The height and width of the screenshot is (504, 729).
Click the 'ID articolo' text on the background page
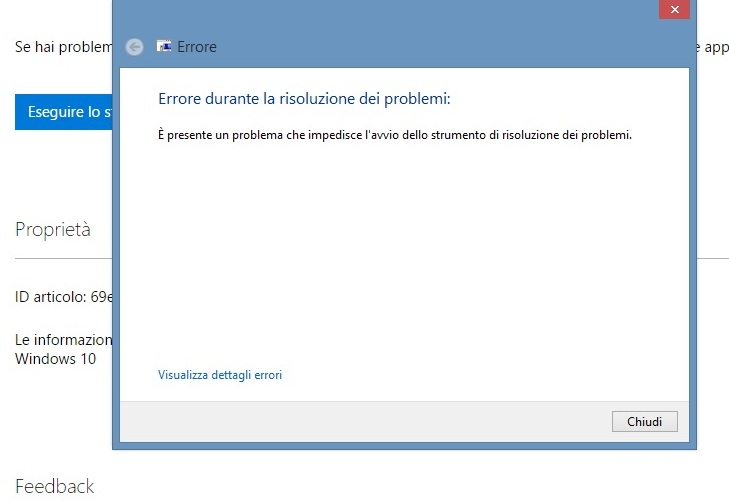point(50,297)
